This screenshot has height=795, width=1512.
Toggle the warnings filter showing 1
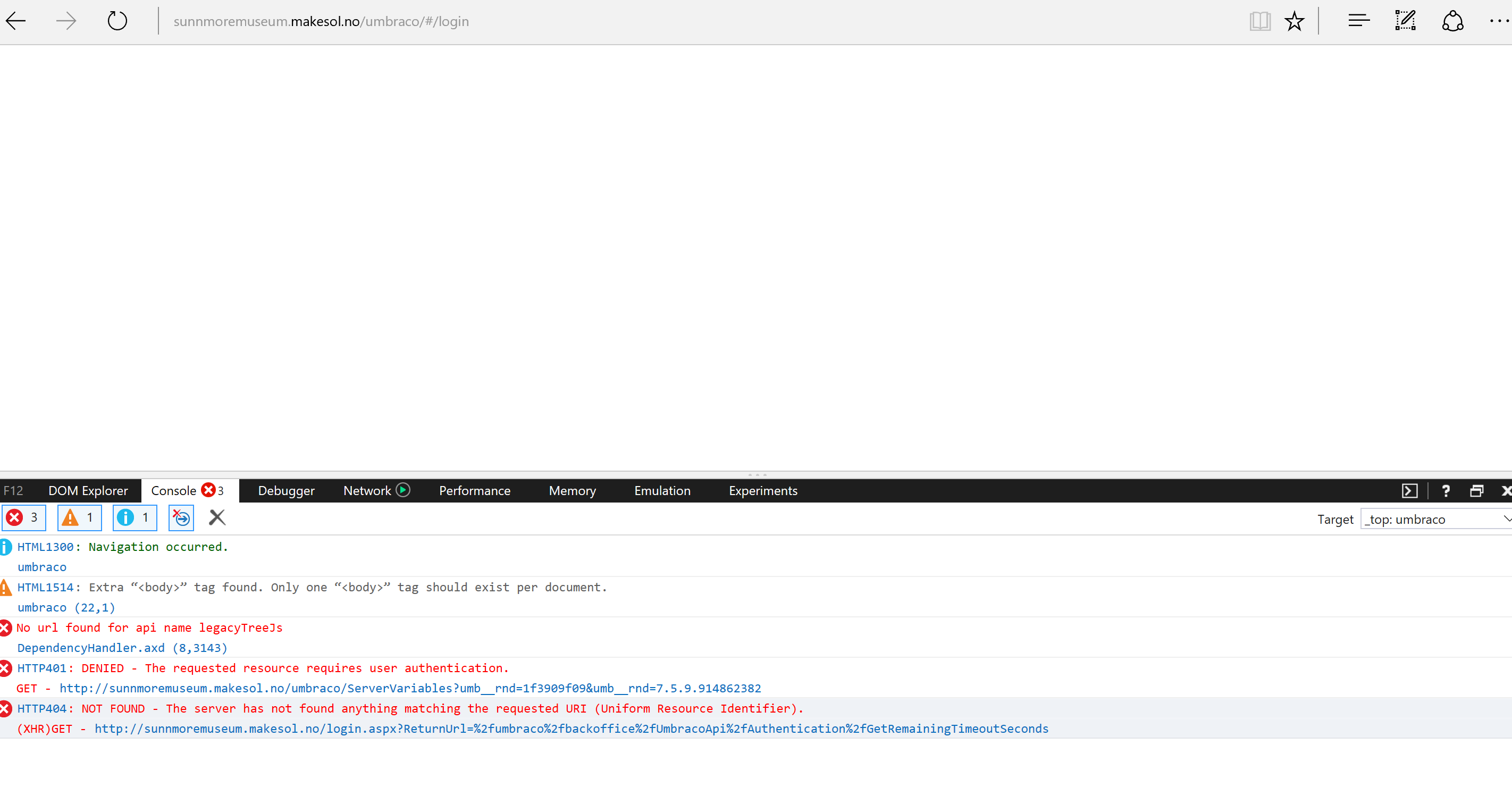[x=79, y=517]
